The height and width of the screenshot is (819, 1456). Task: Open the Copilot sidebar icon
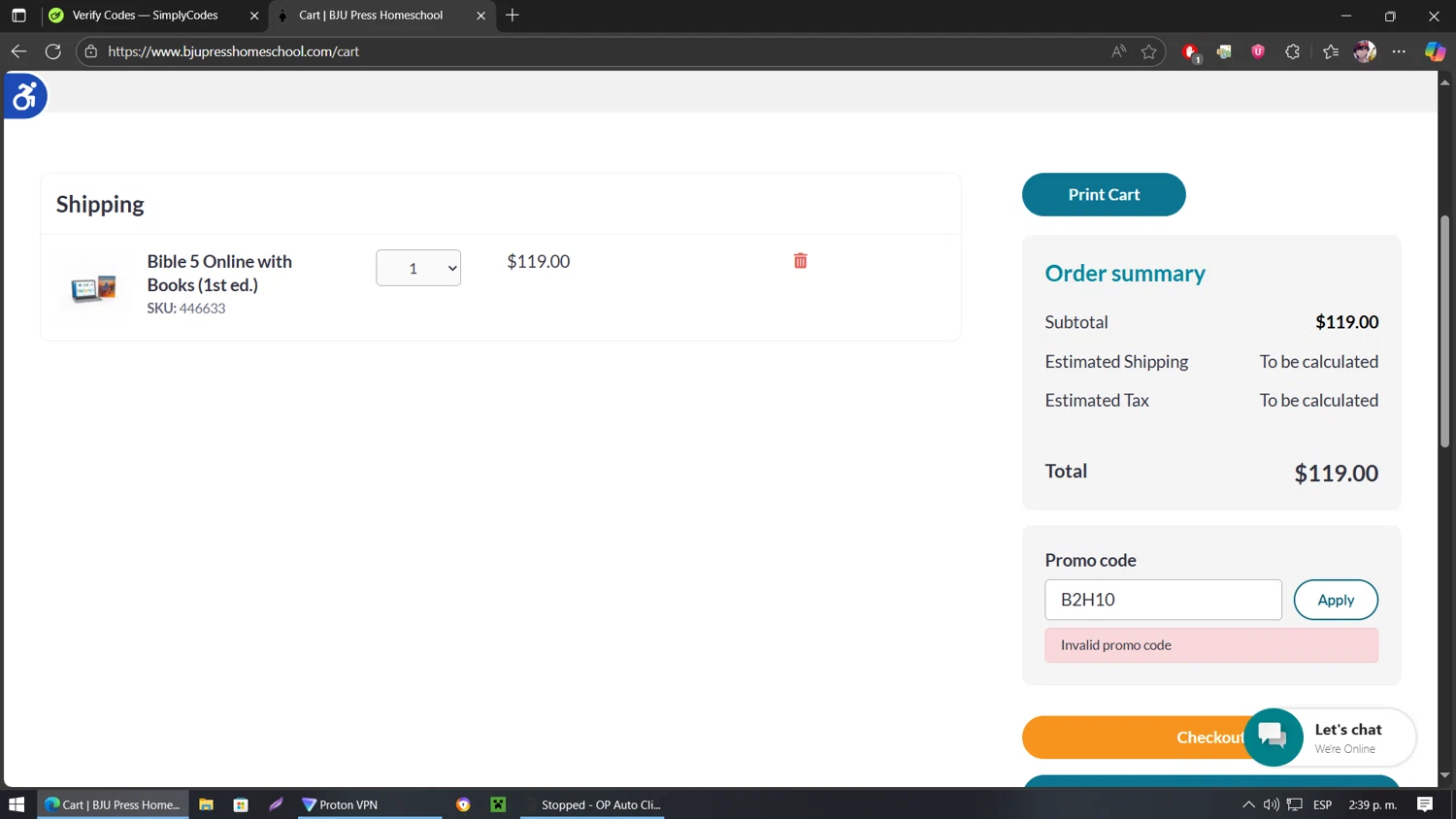[1435, 51]
